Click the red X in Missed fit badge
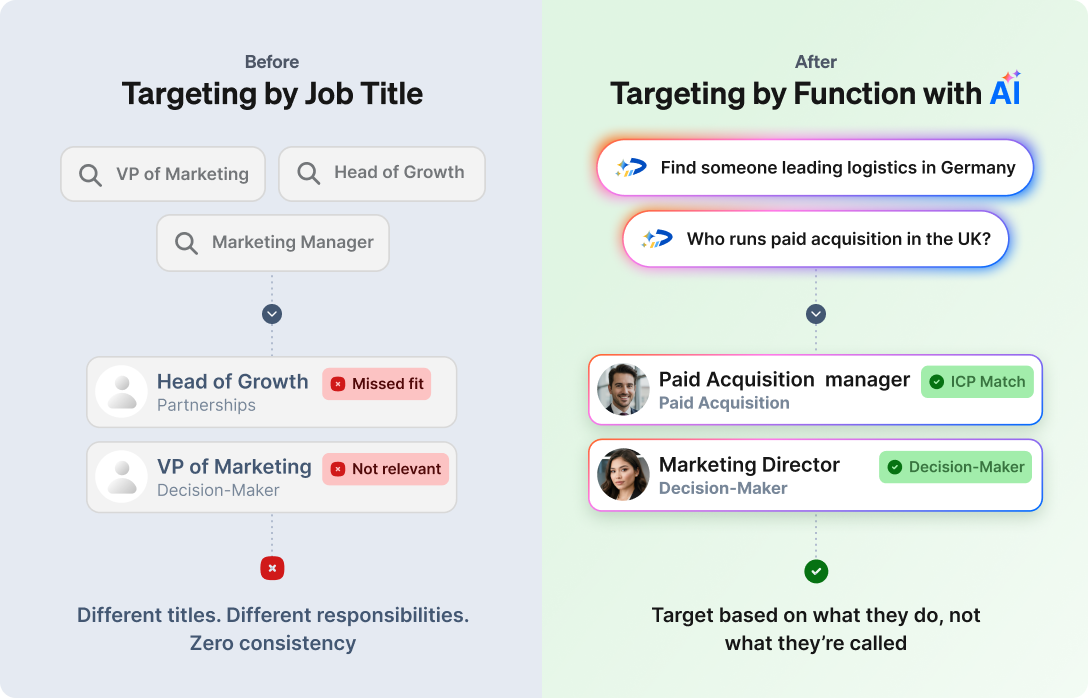The image size is (1088, 698). pos(338,384)
